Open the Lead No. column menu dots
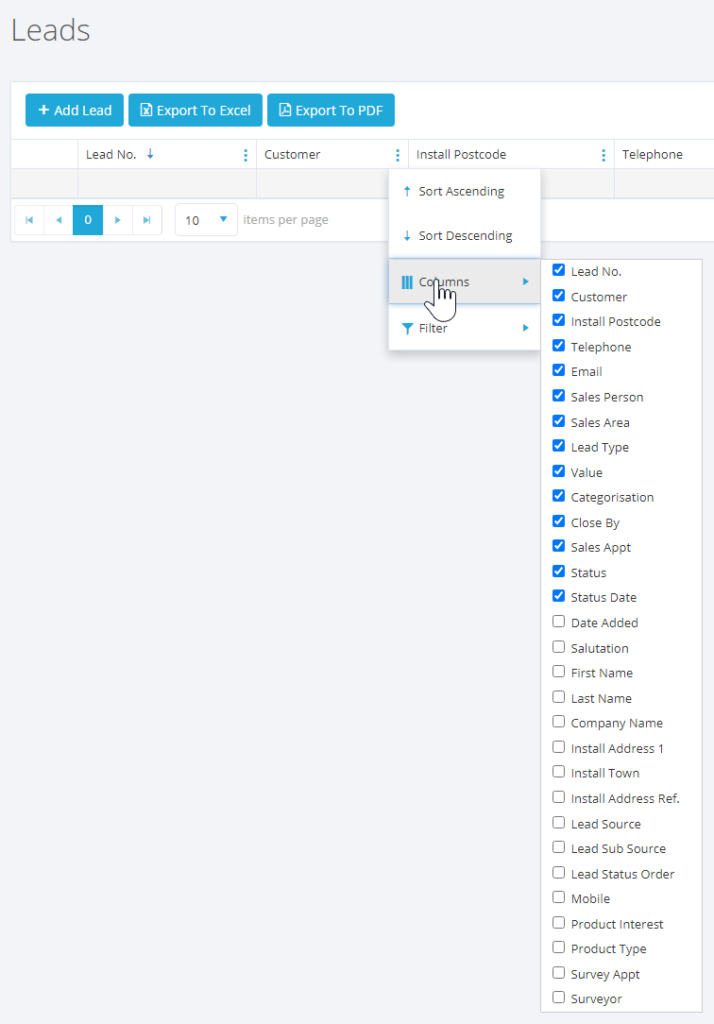714x1024 pixels. coord(246,155)
